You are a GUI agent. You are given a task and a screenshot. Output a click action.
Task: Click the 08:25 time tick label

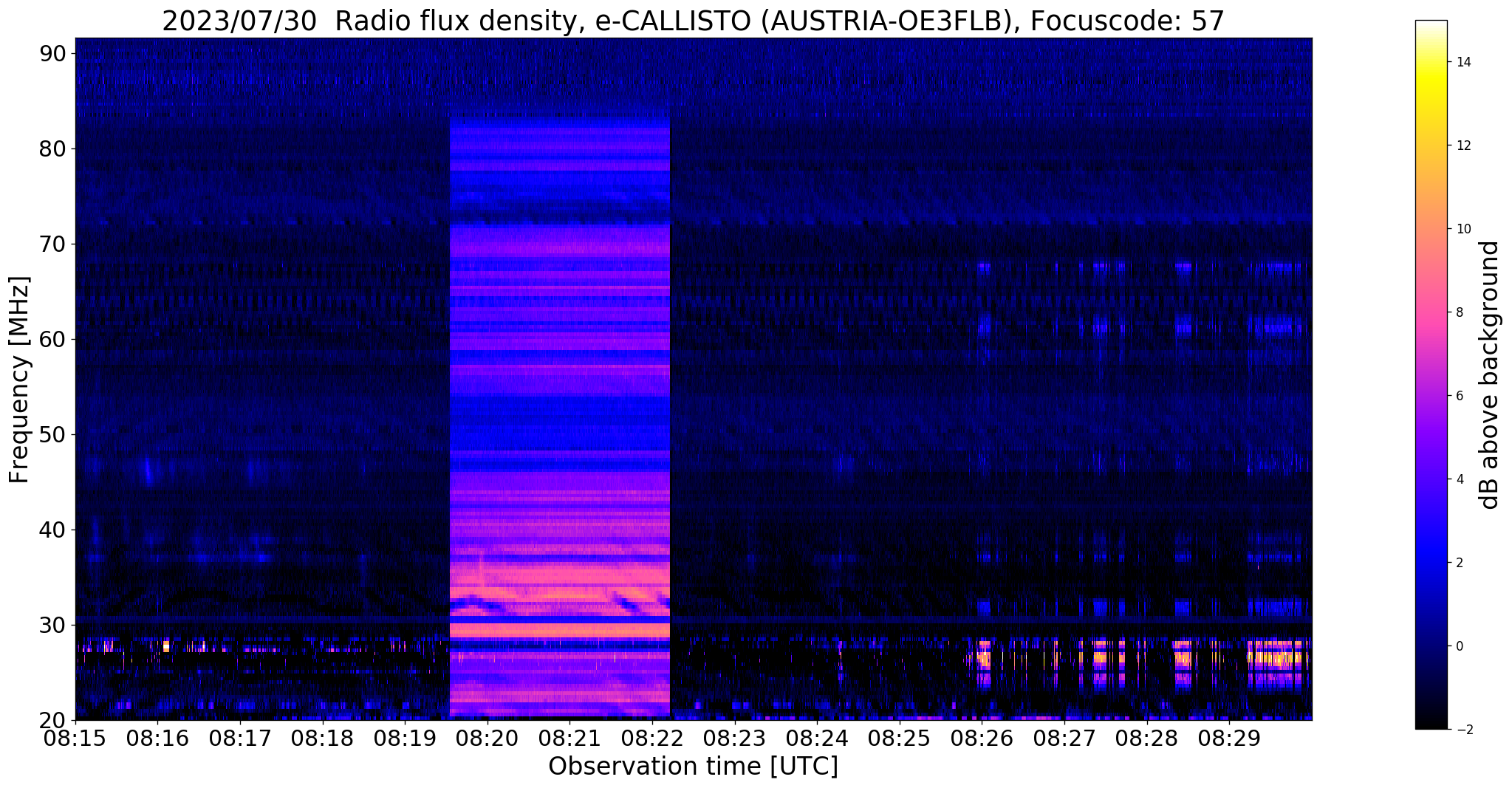tap(900, 738)
